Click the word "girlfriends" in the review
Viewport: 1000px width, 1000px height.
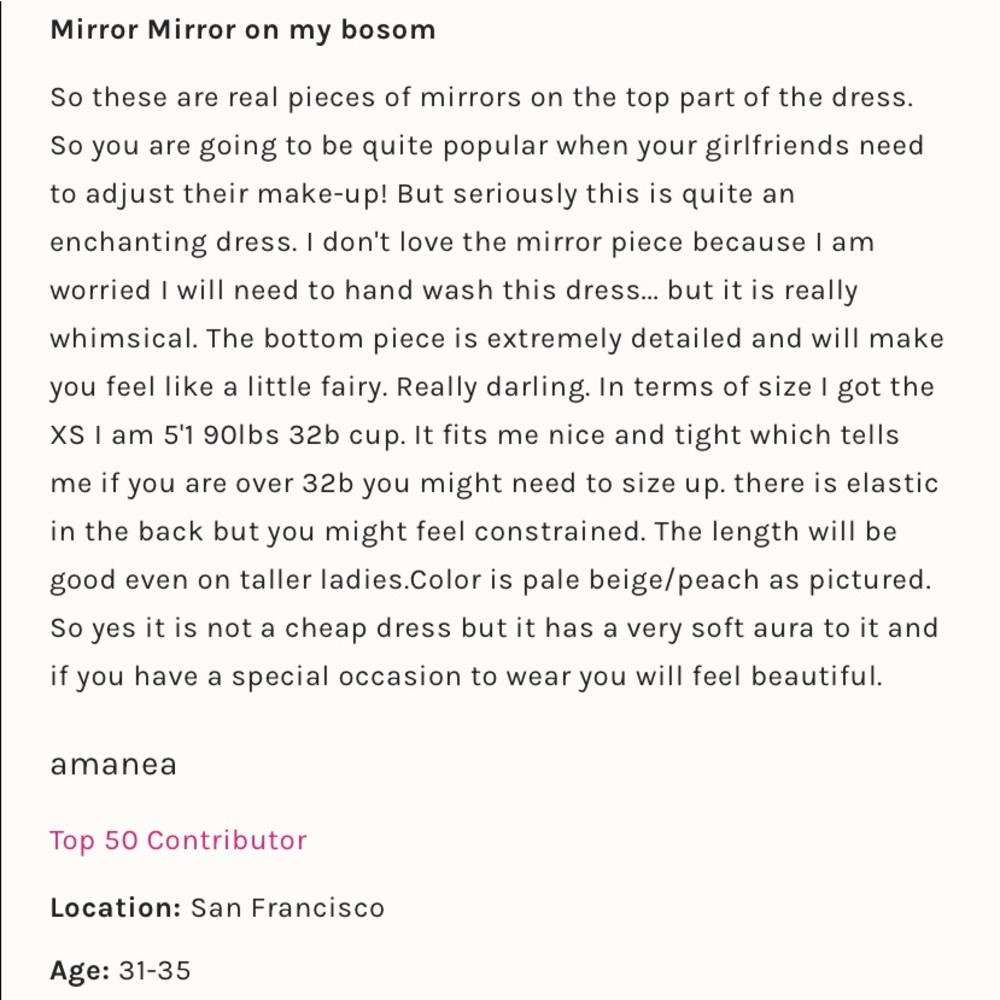point(760,146)
